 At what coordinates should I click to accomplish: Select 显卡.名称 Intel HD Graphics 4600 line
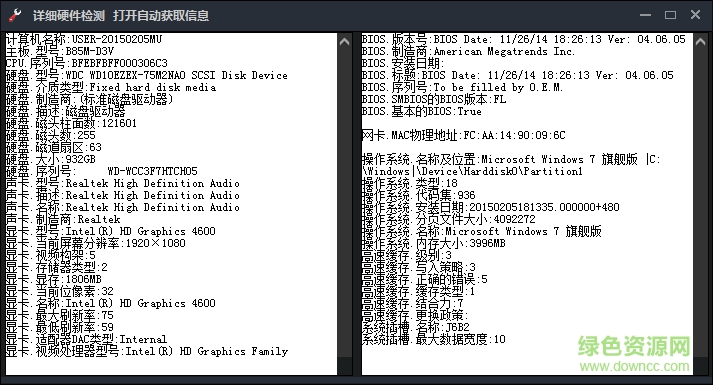pyautogui.click(x=110, y=303)
